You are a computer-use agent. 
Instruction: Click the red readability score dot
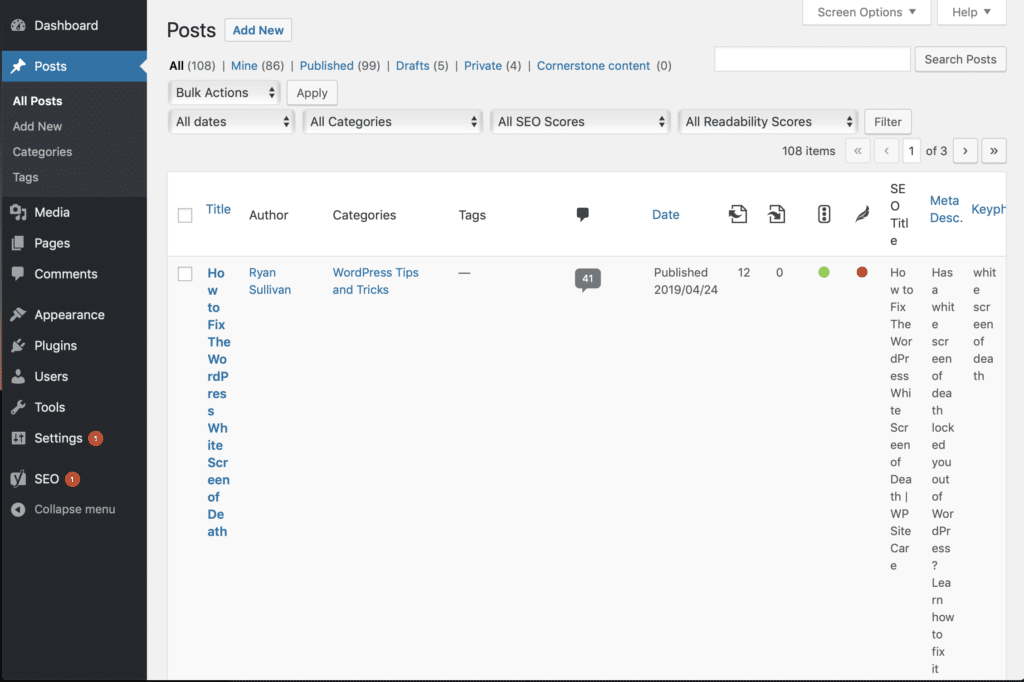(x=862, y=272)
